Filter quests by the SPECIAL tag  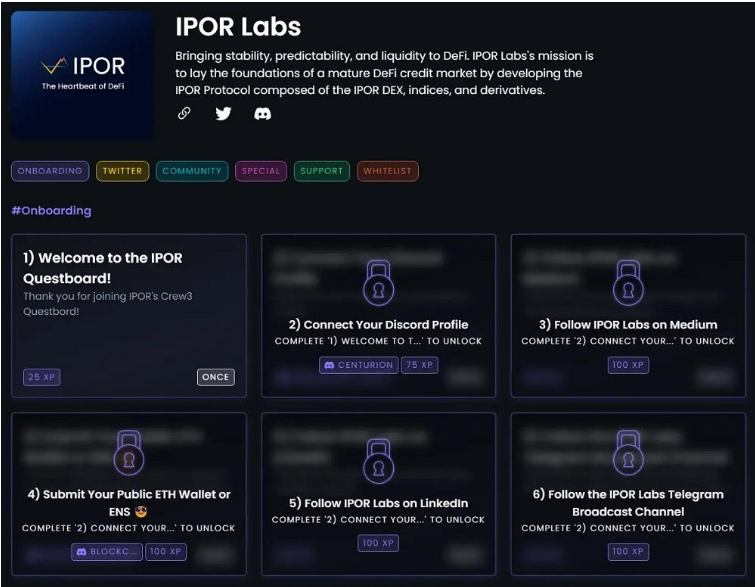pos(261,171)
